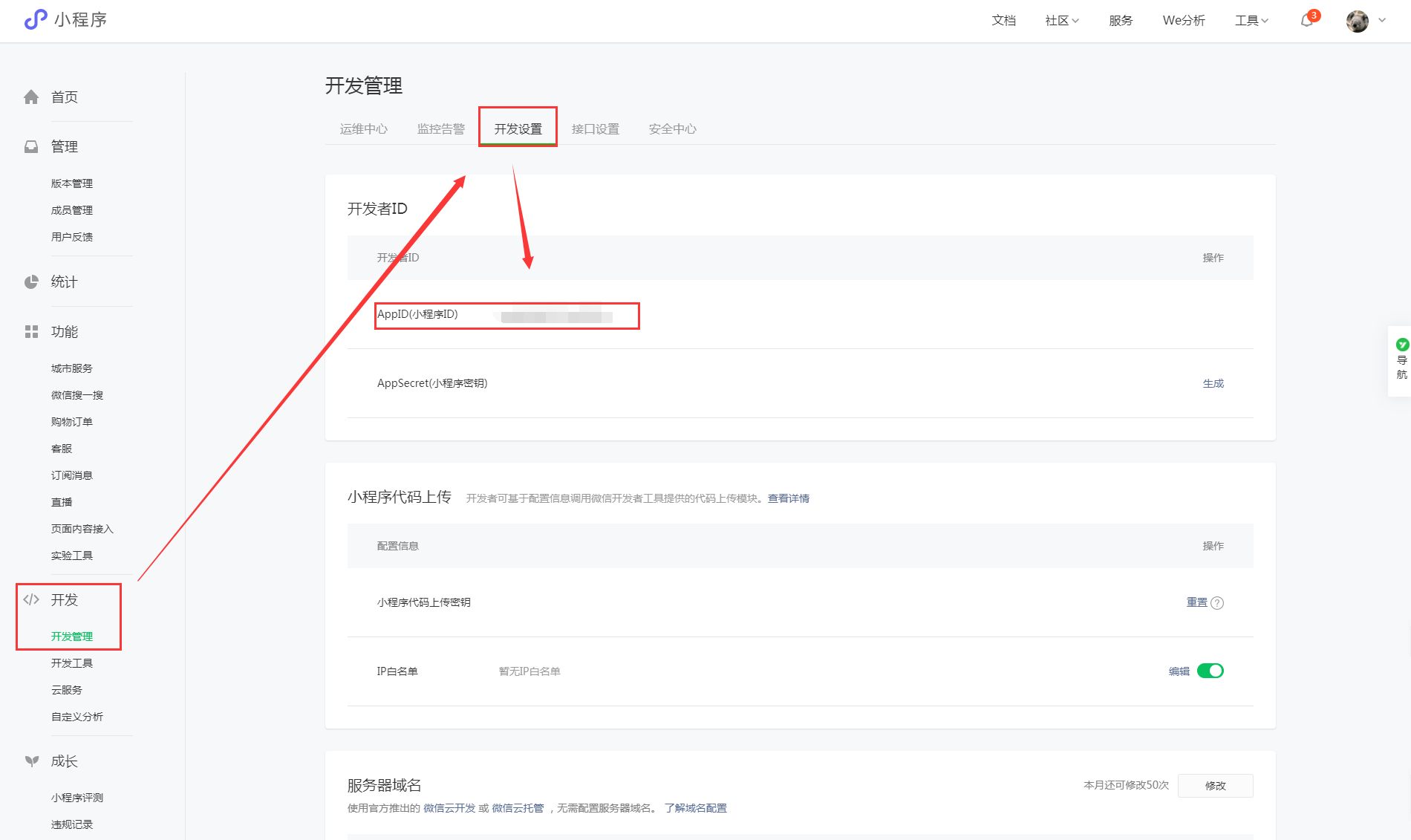Click the 首页 home icon
This screenshot has width=1411, height=840.
pos(31,97)
